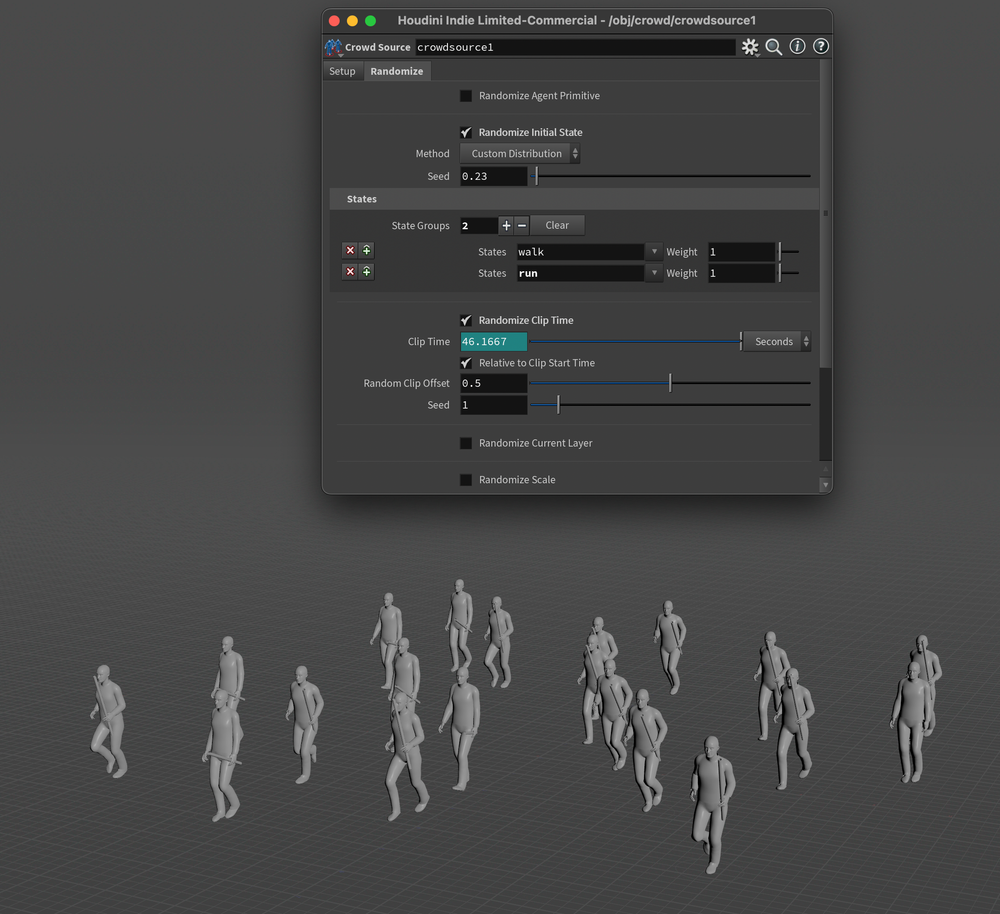Viewport: 1000px width, 914px height.
Task: Switch to the Setup tab
Action: click(x=342, y=71)
